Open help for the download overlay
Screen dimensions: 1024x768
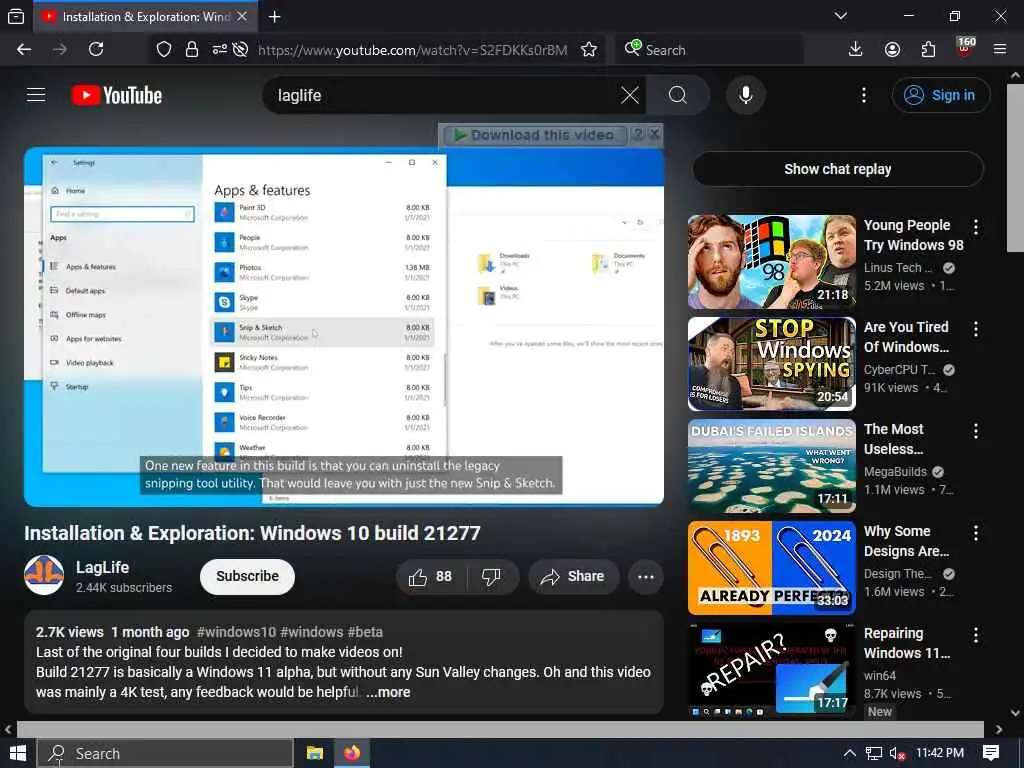[x=638, y=135]
